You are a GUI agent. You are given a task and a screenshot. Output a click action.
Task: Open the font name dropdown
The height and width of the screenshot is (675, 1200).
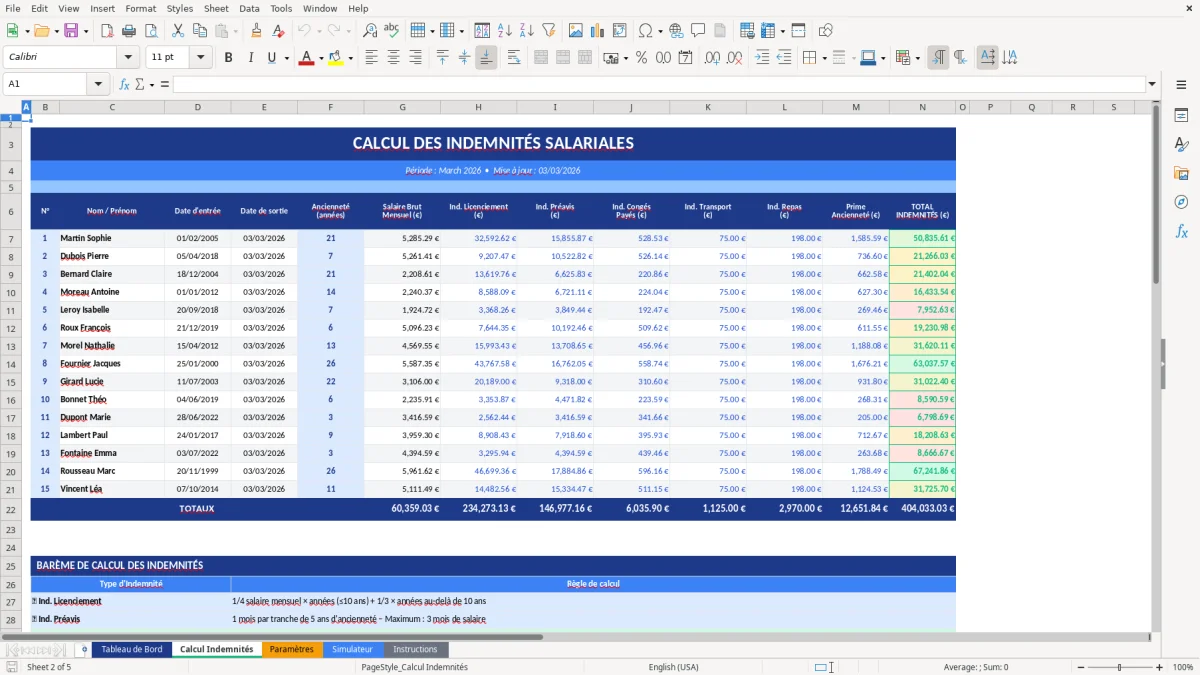point(127,57)
